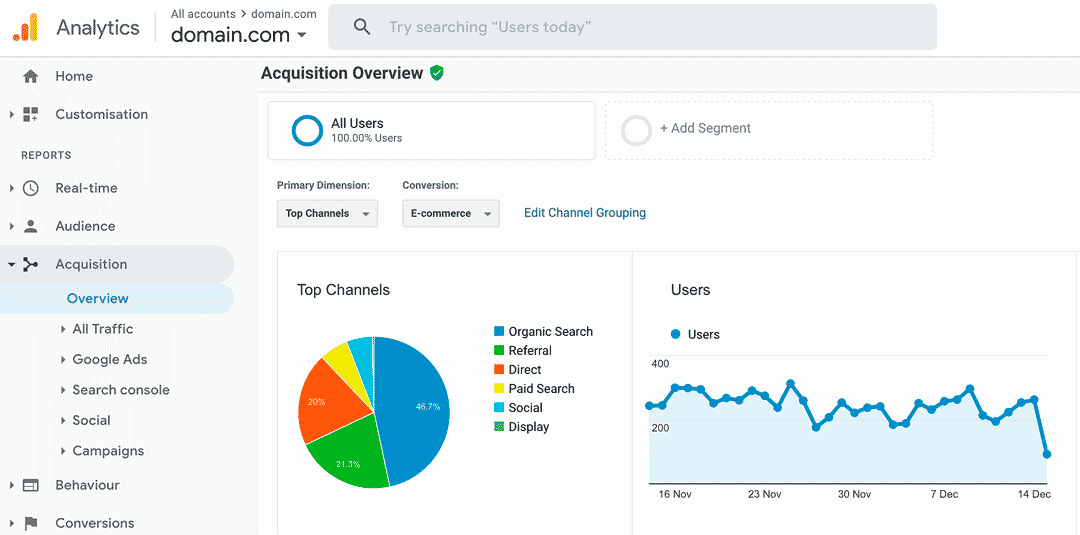The image size is (1080, 535).
Task: Click the Real-time clock icon
Action: (31, 188)
